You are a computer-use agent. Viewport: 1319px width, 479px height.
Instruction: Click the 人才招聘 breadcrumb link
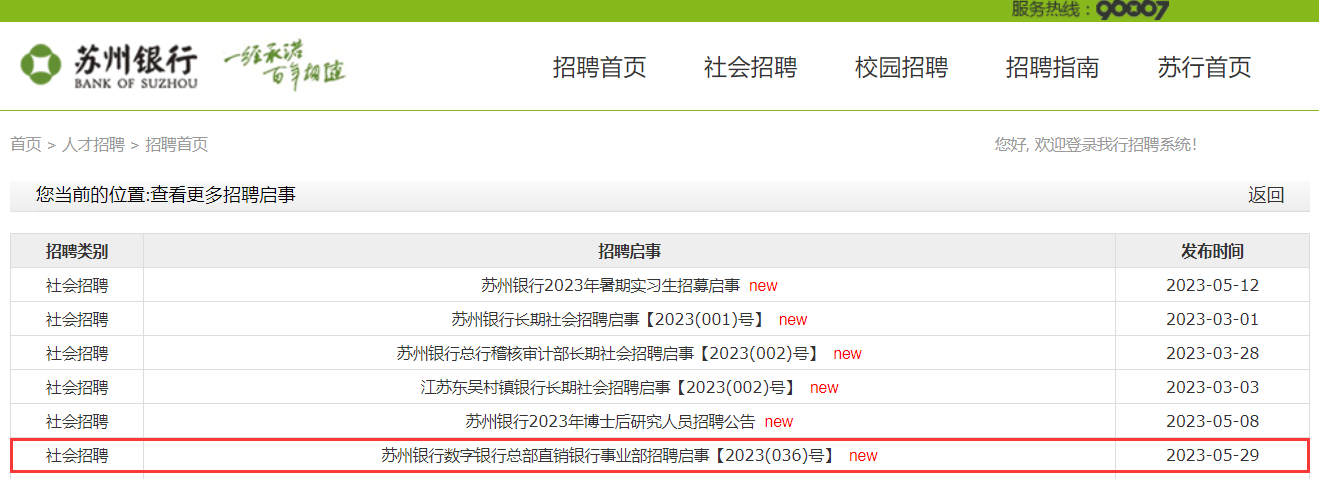(93, 144)
